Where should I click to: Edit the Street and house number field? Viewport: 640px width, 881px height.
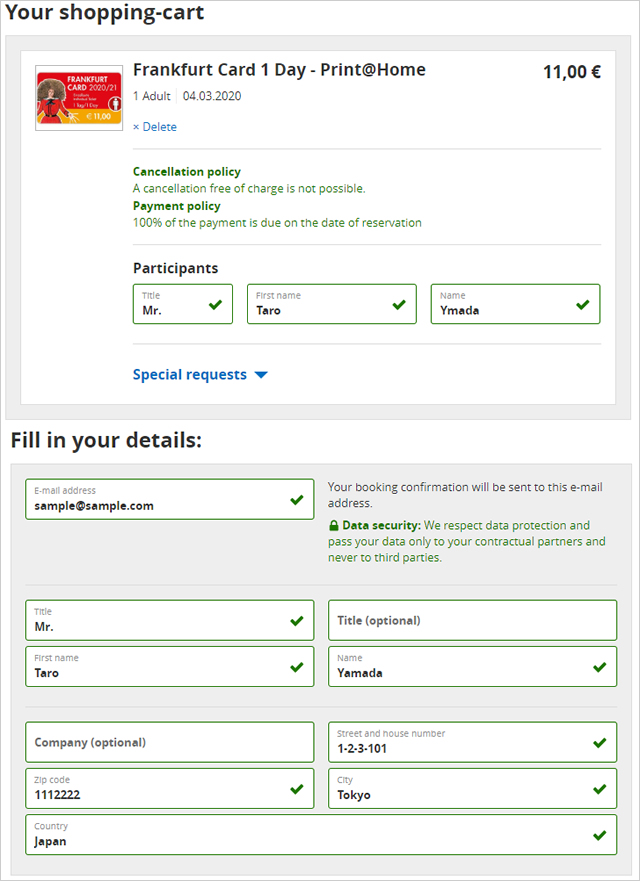[472, 742]
